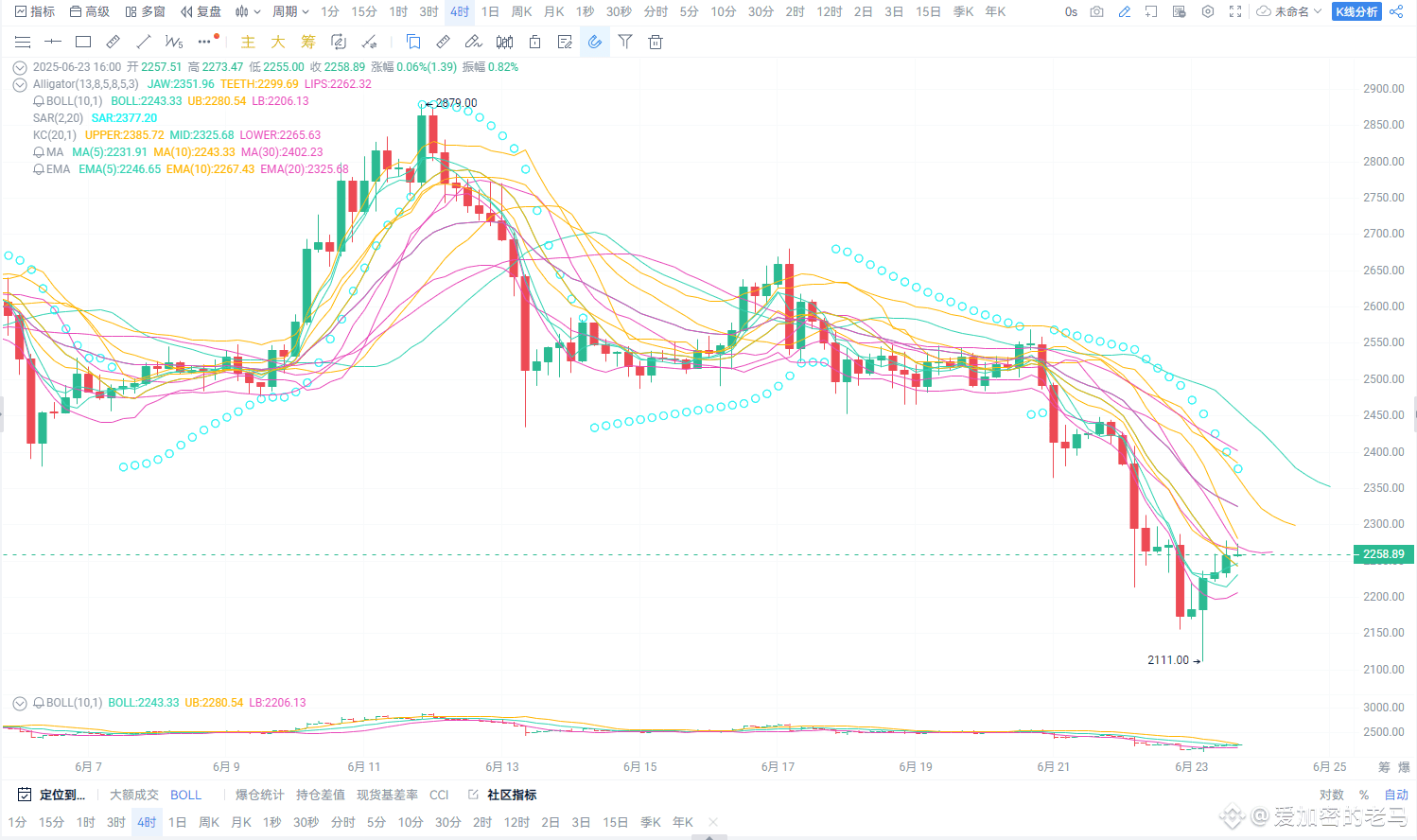The height and width of the screenshot is (840, 1417).
Task: Select the Elliott wave W5 tool
Action: point(174,42)
